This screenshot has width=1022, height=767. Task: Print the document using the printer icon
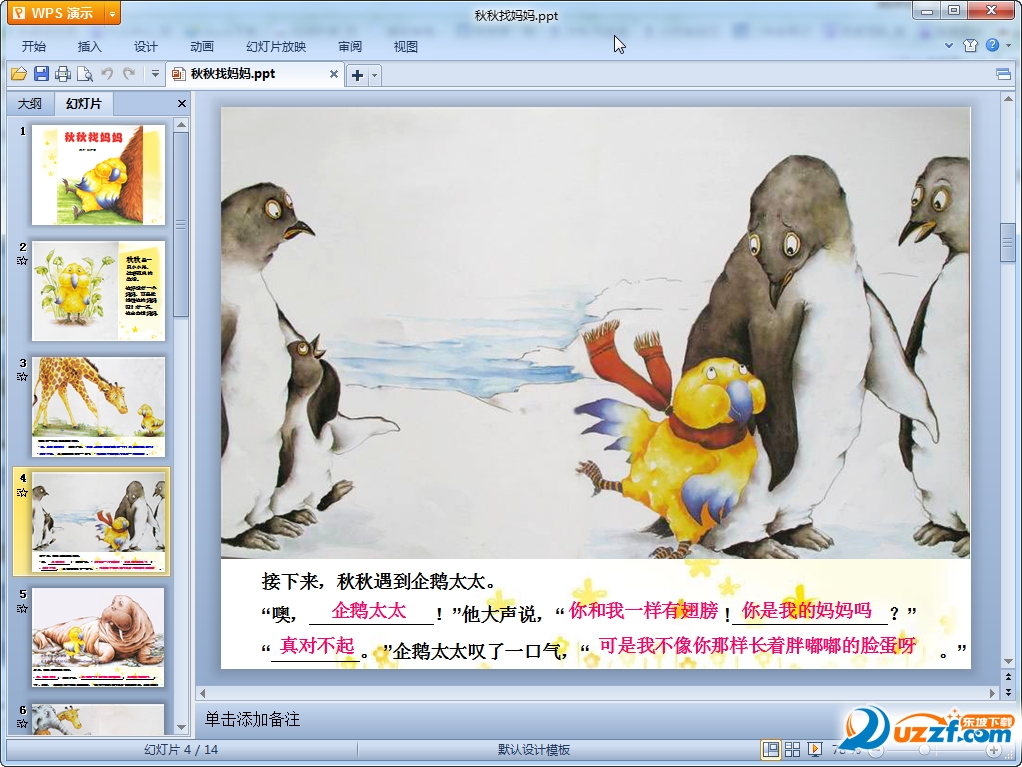[63, 74]
